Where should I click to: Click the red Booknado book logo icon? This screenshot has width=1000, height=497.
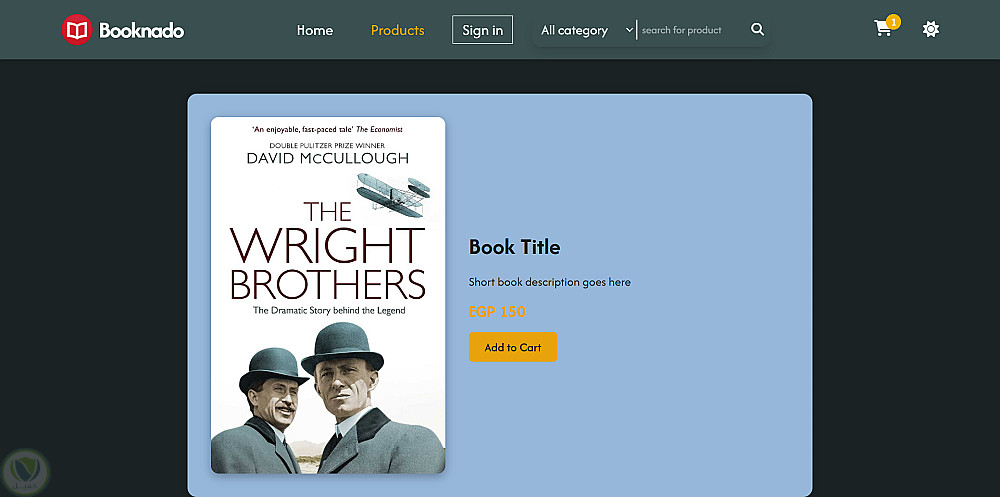[x=77, y=30]
